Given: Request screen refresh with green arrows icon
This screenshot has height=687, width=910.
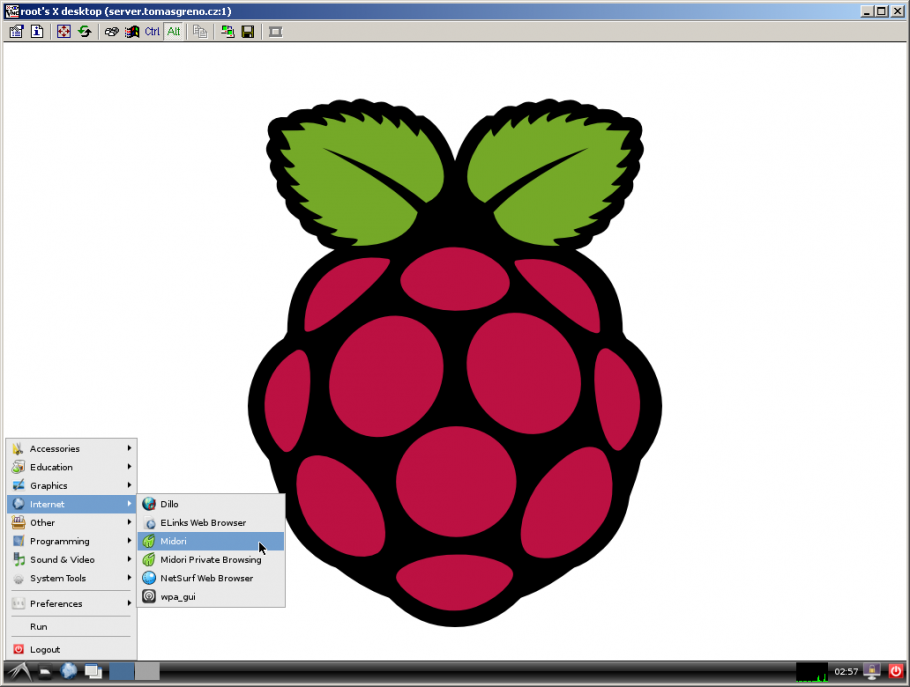Looking at the screenshot, I should tap(85, 31).
